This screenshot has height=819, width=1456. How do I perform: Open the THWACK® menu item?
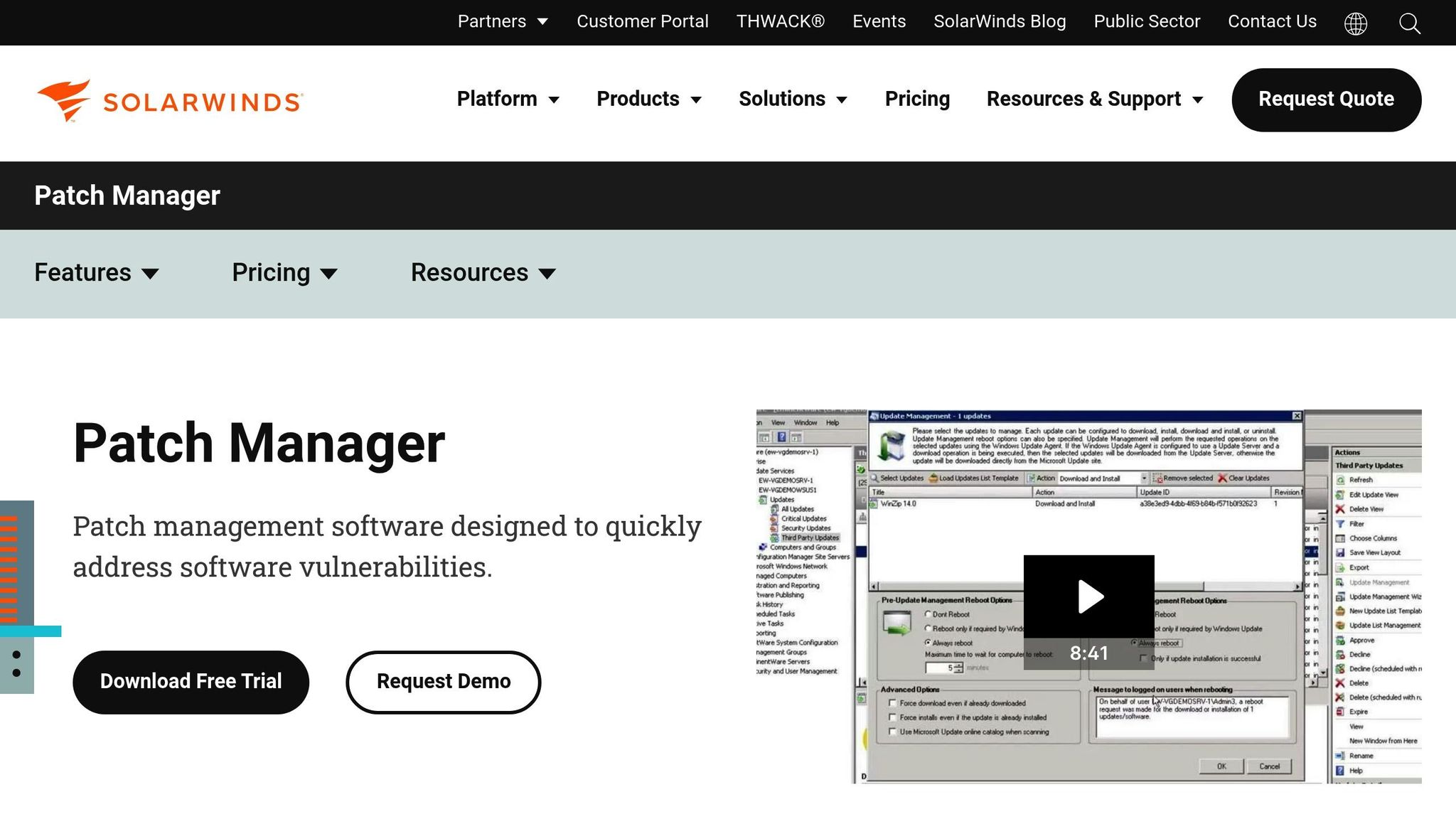(780, 21)
